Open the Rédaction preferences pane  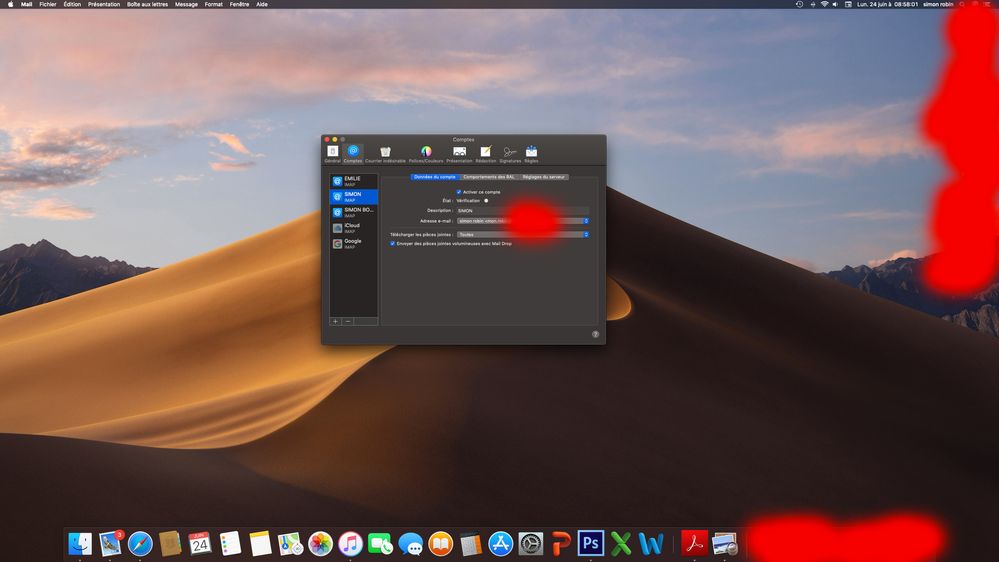pyautogui.click(x=486, y=153)
